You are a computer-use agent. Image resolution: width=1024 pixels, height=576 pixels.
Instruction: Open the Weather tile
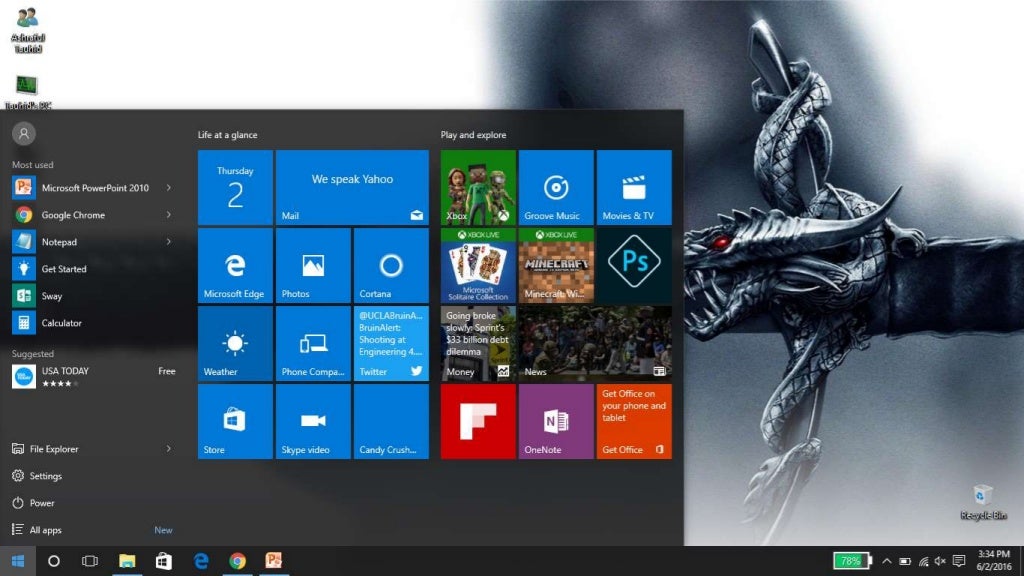[235, 344]
